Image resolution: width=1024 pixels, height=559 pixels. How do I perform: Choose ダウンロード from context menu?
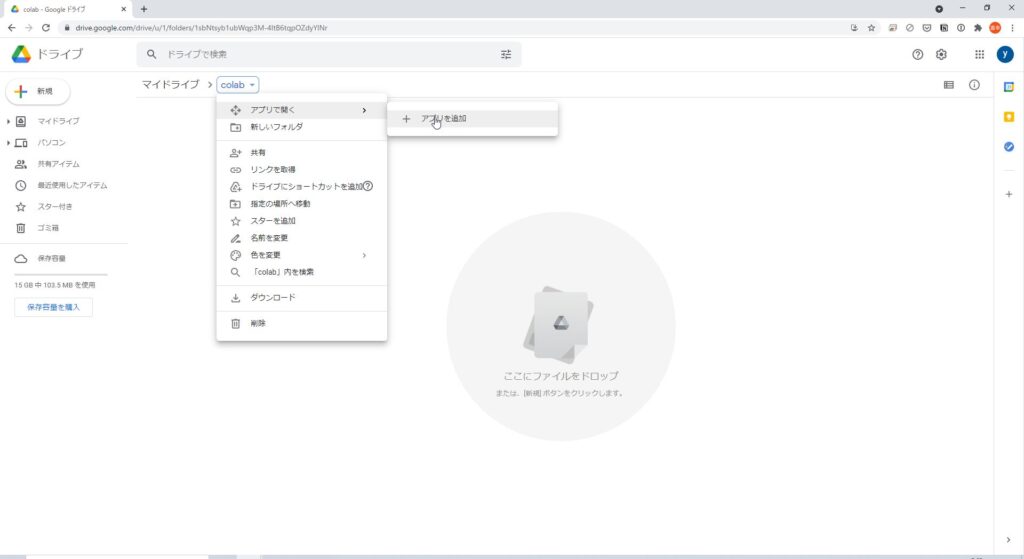272,298
